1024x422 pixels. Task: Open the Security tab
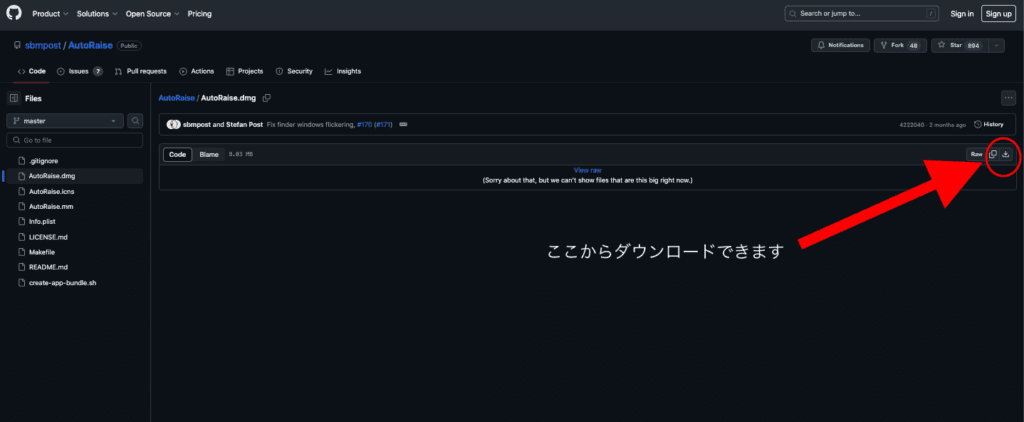(x=294, y=71)
